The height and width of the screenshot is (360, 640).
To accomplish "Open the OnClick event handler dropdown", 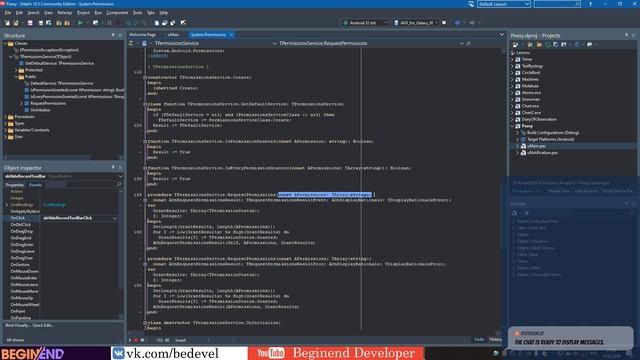I will (115, 218).
